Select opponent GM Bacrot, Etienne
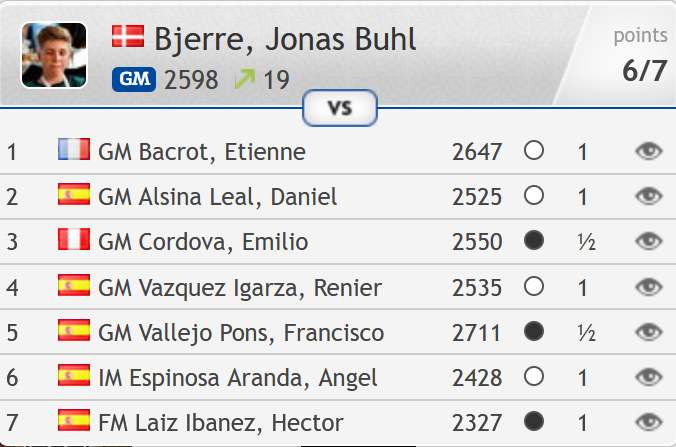This screenshot has height=447, width=676. tap(201, 152)
